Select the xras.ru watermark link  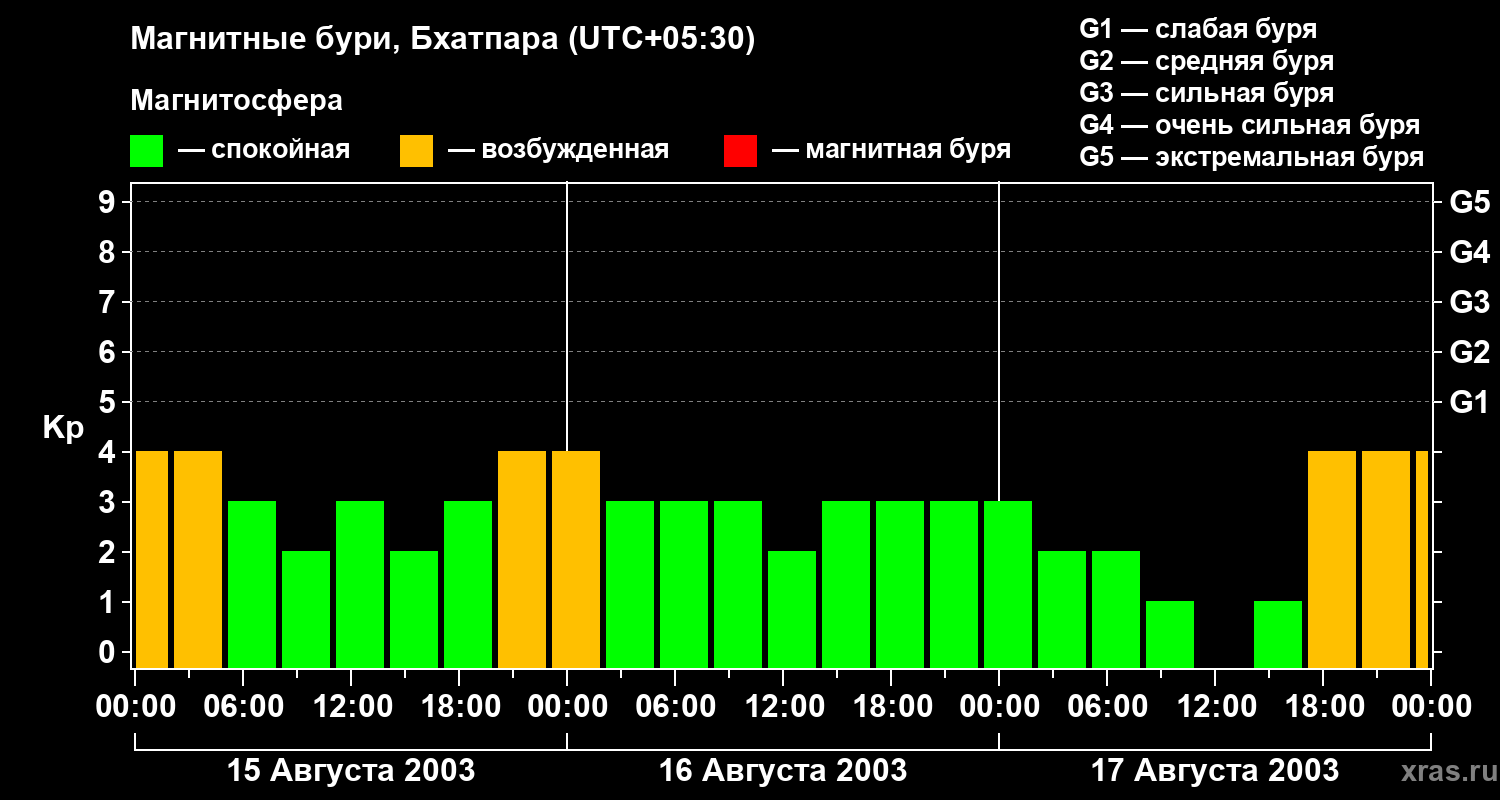(1443, 771)
